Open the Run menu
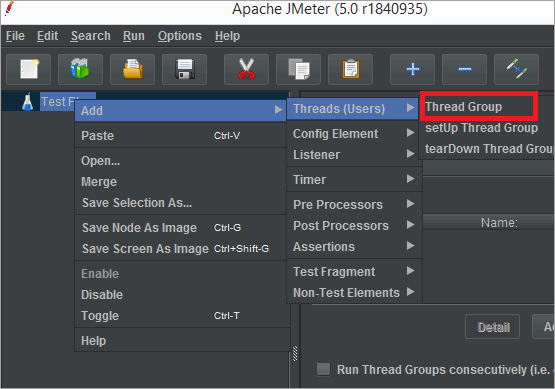 point(134,36)
